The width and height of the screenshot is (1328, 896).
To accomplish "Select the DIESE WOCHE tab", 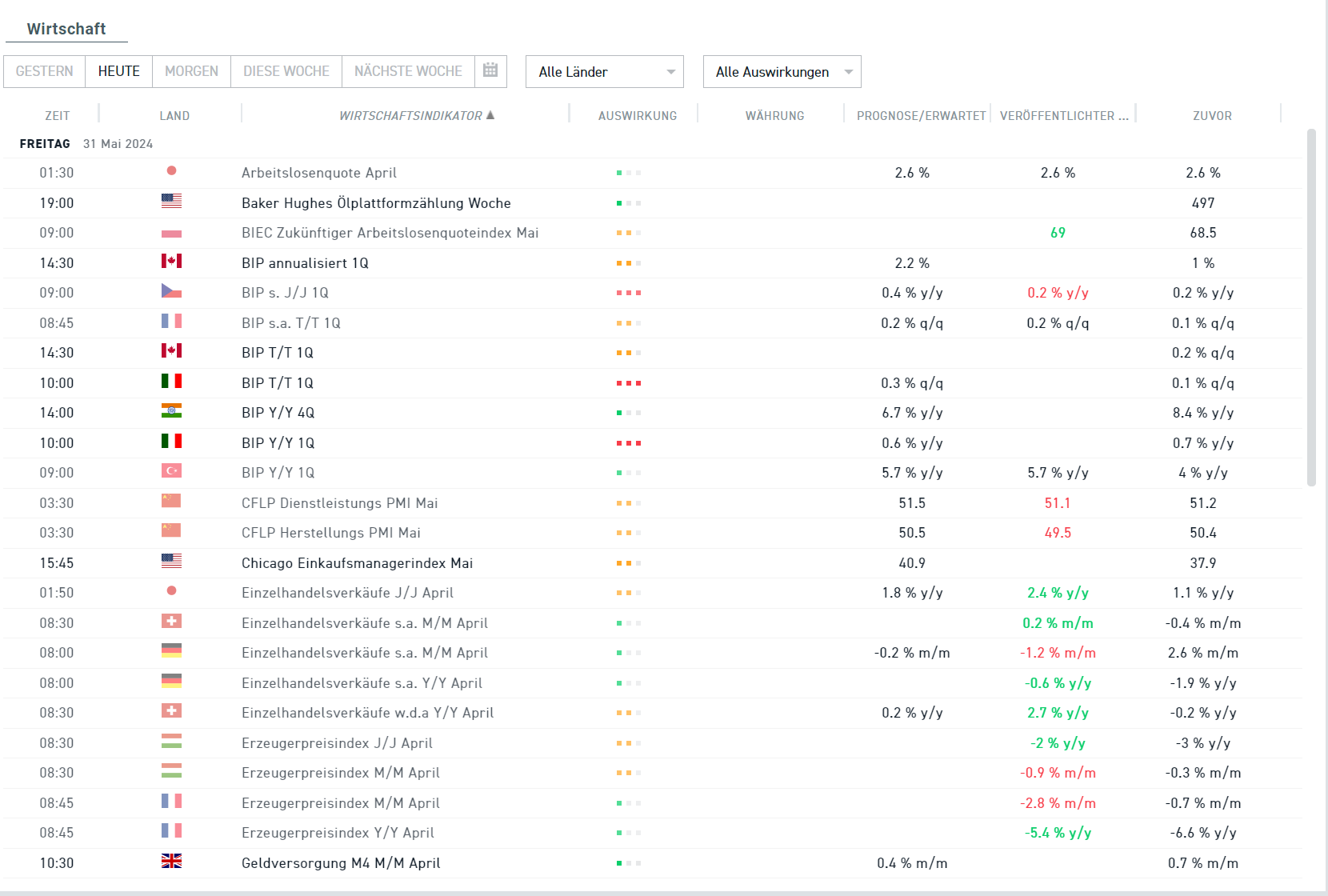I will [x=286, y=71].
